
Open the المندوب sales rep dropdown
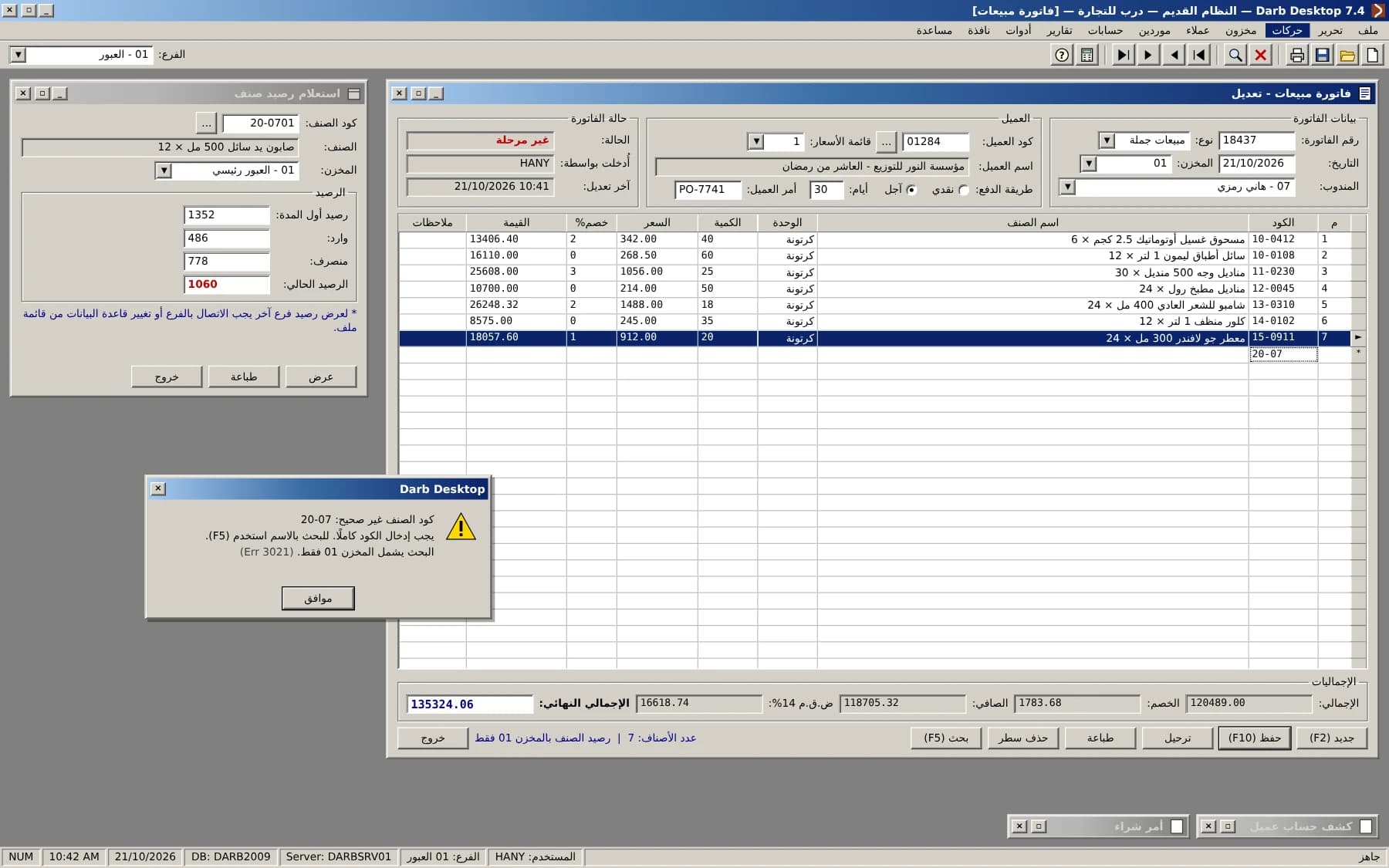click(x=1067, y=187)
